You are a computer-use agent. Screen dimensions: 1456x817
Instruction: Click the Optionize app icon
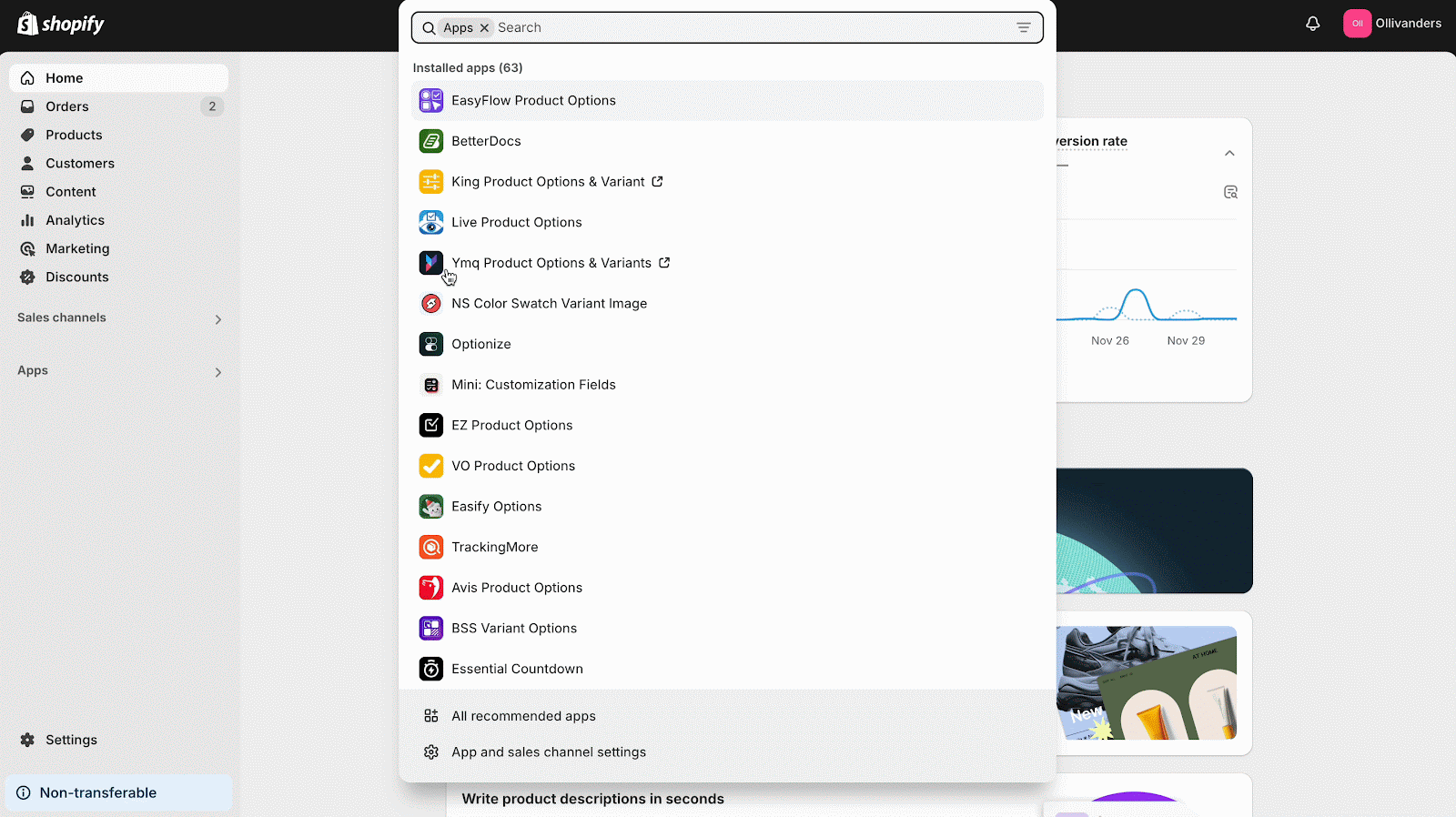pos(431,344)
